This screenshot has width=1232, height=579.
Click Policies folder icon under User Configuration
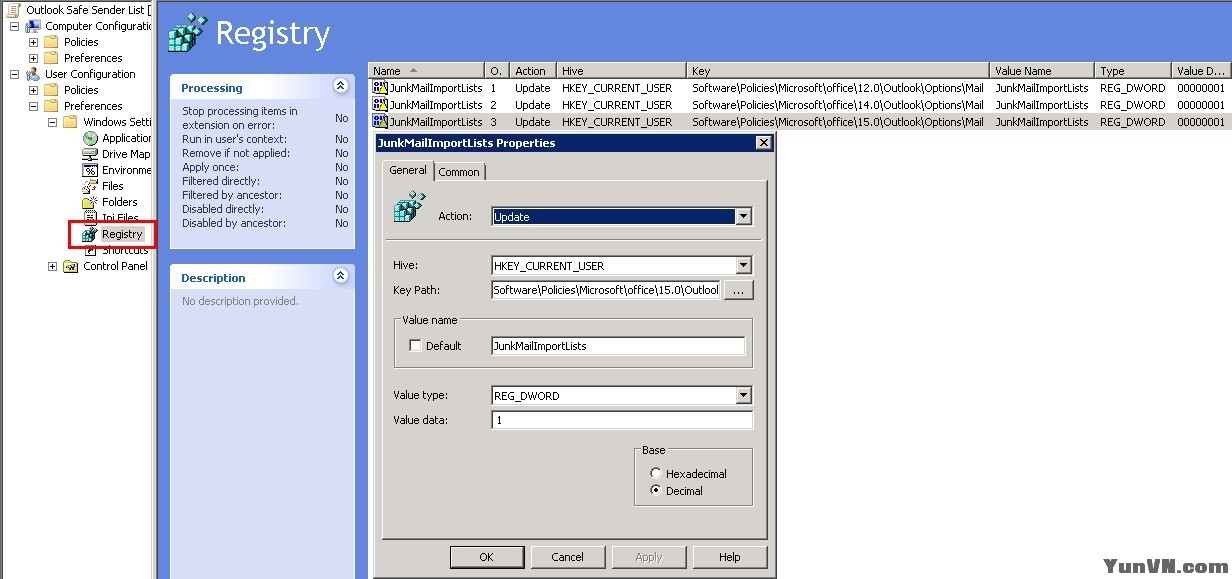coord(52,90)
